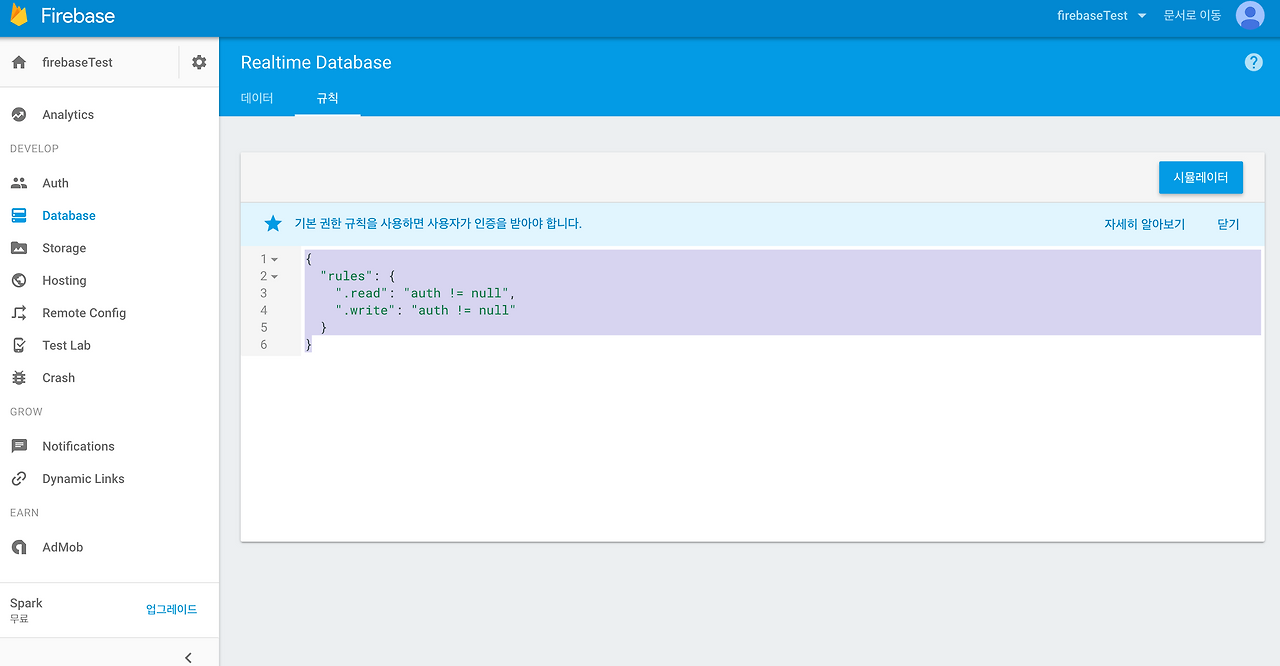The image size is (1280, 666).
Task: Click the Database icon in sidebar
Action: (19, 215)
